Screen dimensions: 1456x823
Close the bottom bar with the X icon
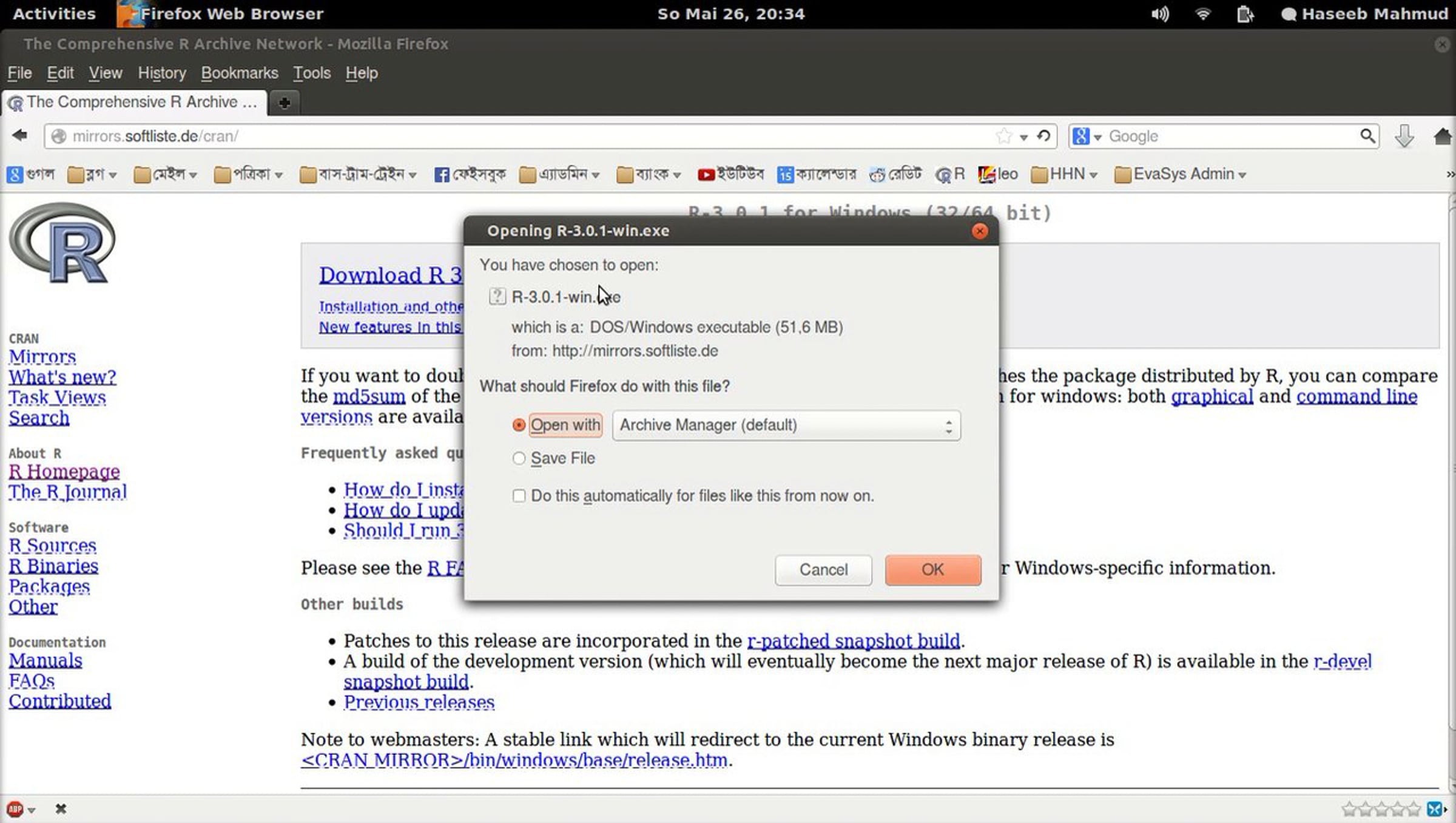click(x=61, y=808)
